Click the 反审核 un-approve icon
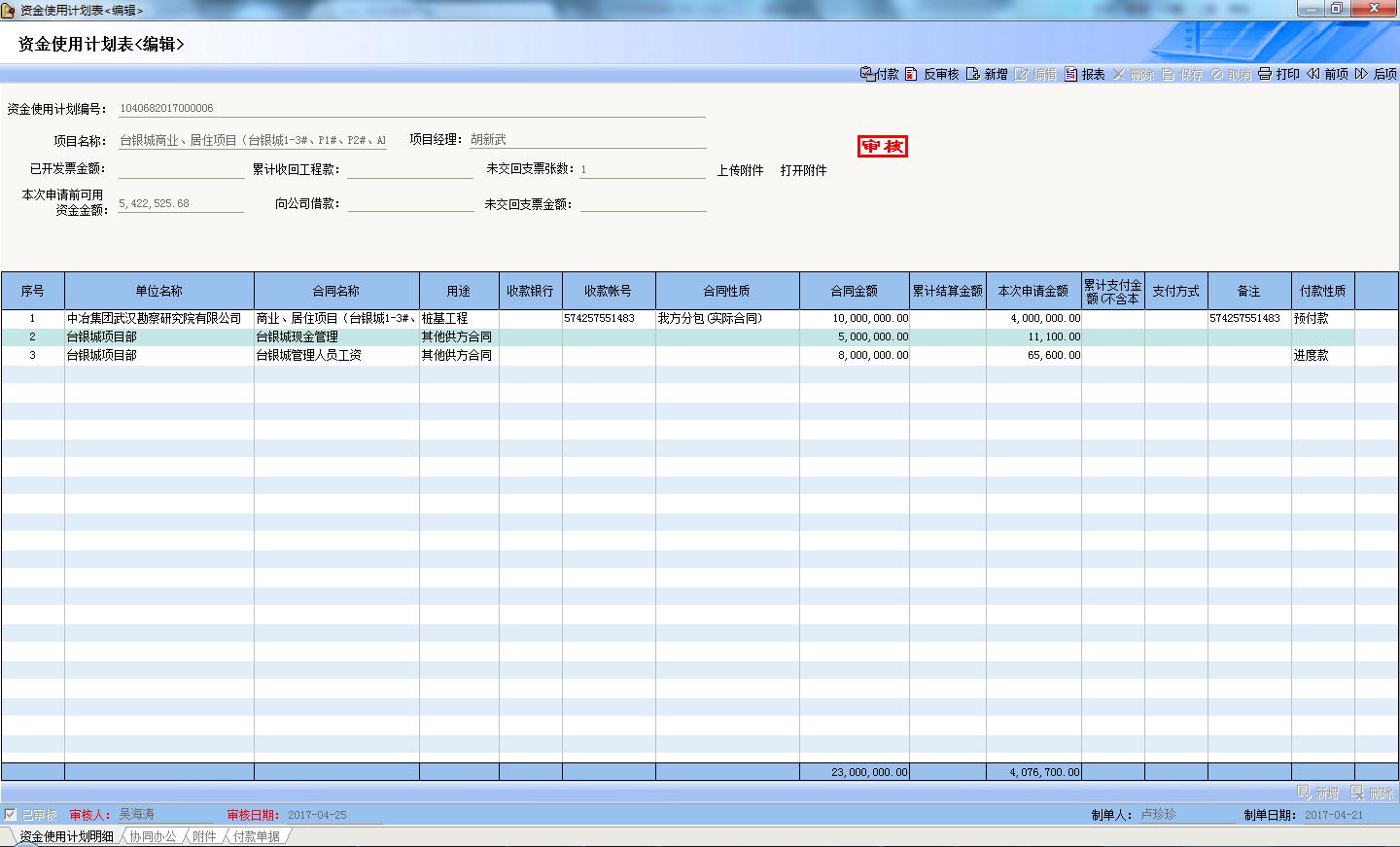Screen dimensions: 1400x847 [x=912, y=74]
